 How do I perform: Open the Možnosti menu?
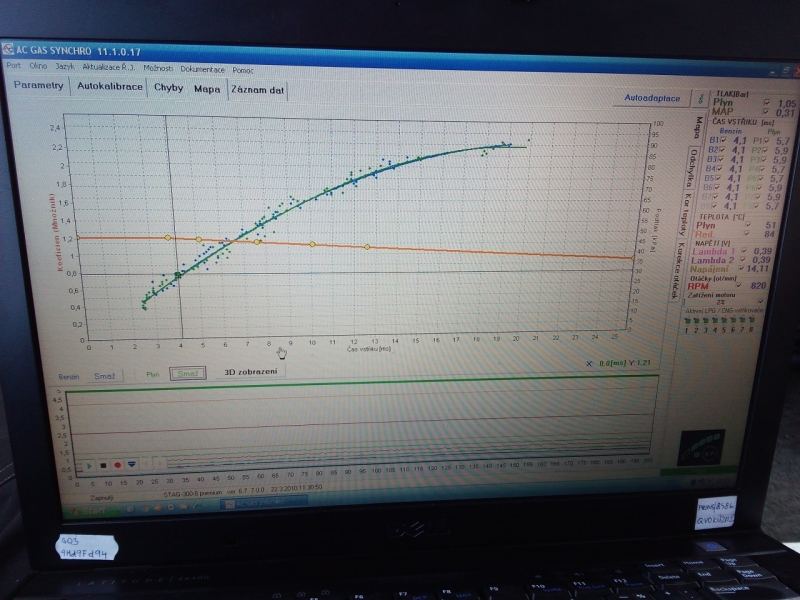point(159,69)
